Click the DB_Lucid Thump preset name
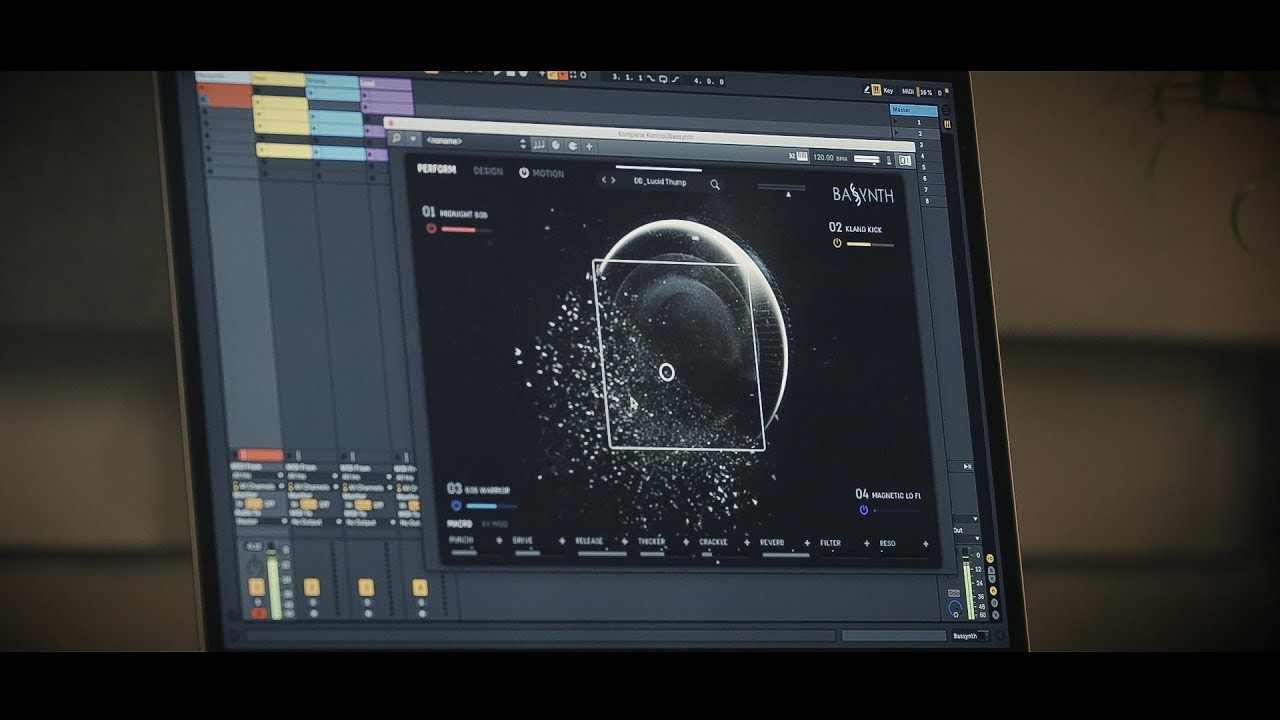 pos(660,182)
